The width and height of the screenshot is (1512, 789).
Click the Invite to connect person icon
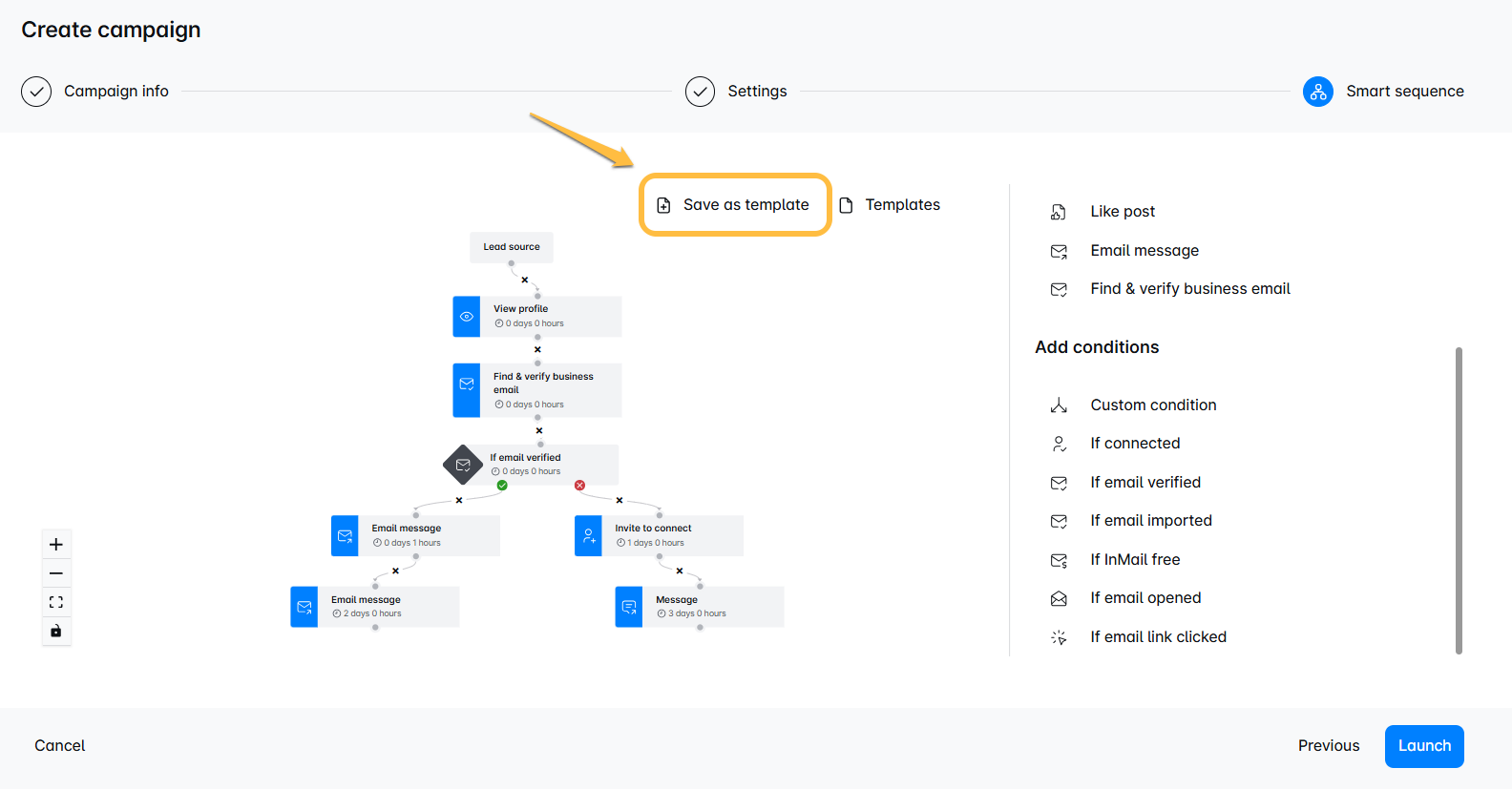[x=589, y=536]
